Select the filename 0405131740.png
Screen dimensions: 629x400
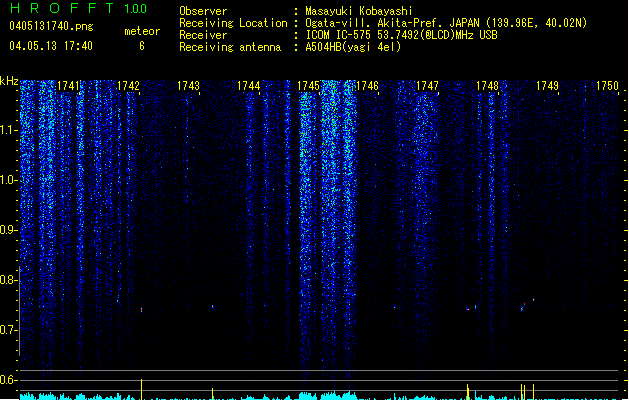click(51, 26)
